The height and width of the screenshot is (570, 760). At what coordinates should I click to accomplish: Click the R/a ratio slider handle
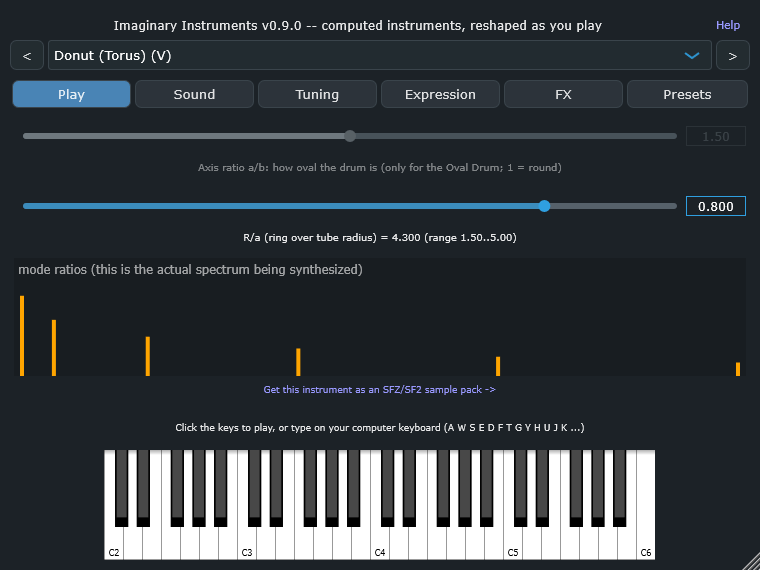pyautogui.click(x=544, y=206)
